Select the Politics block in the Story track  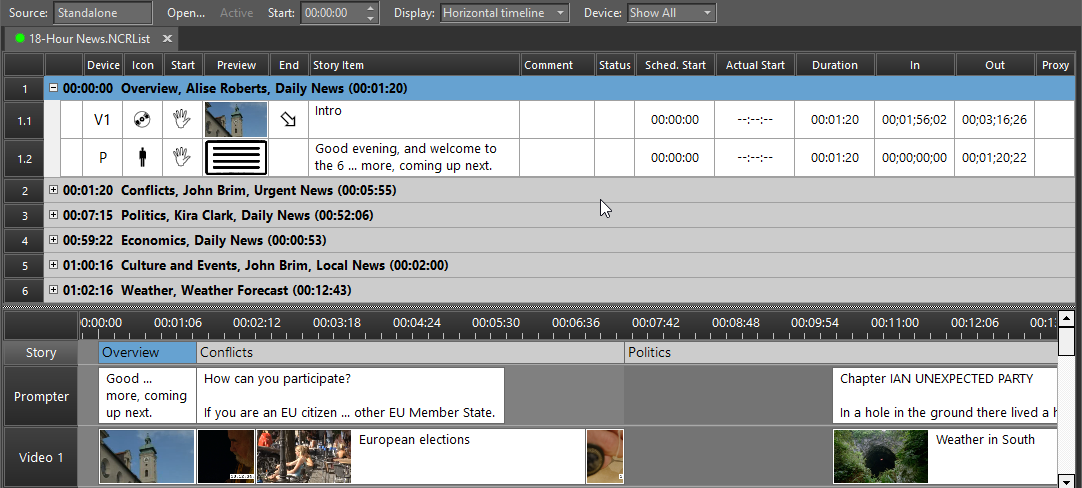[840, 352]
